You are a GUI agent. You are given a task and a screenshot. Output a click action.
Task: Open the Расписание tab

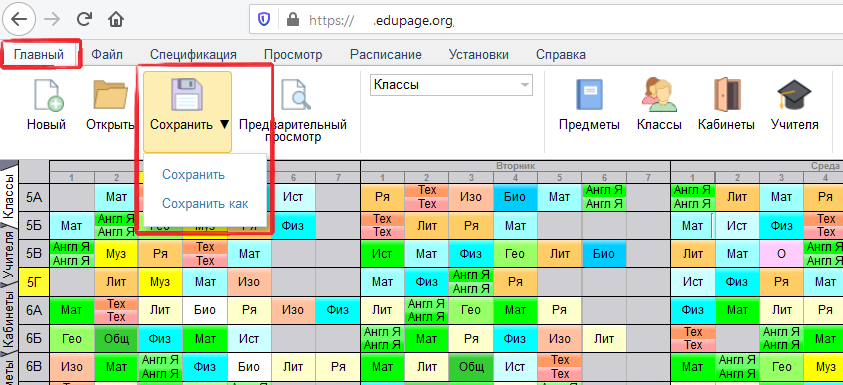385,54
